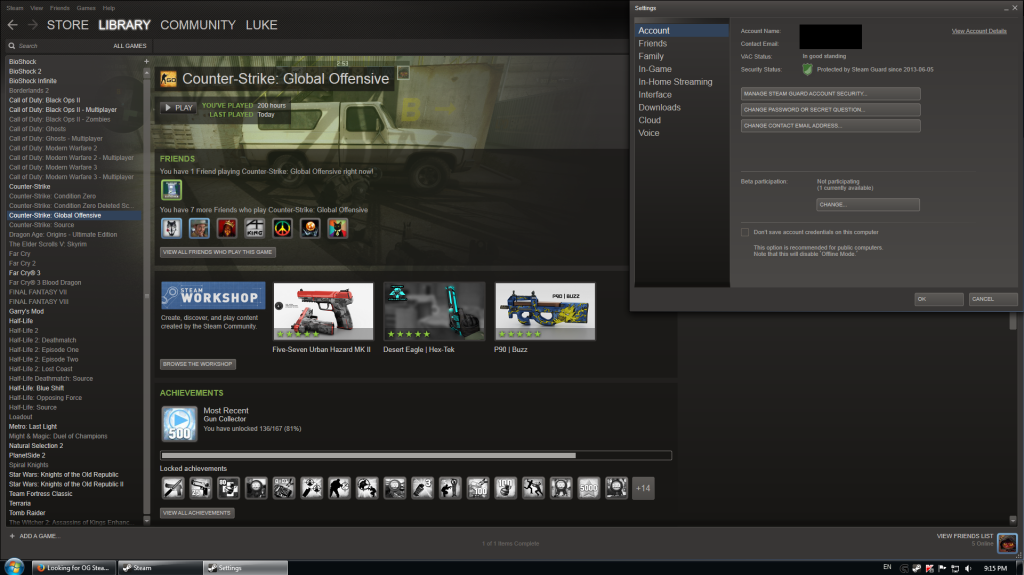Click the back navigation arrow

point(13,25)
